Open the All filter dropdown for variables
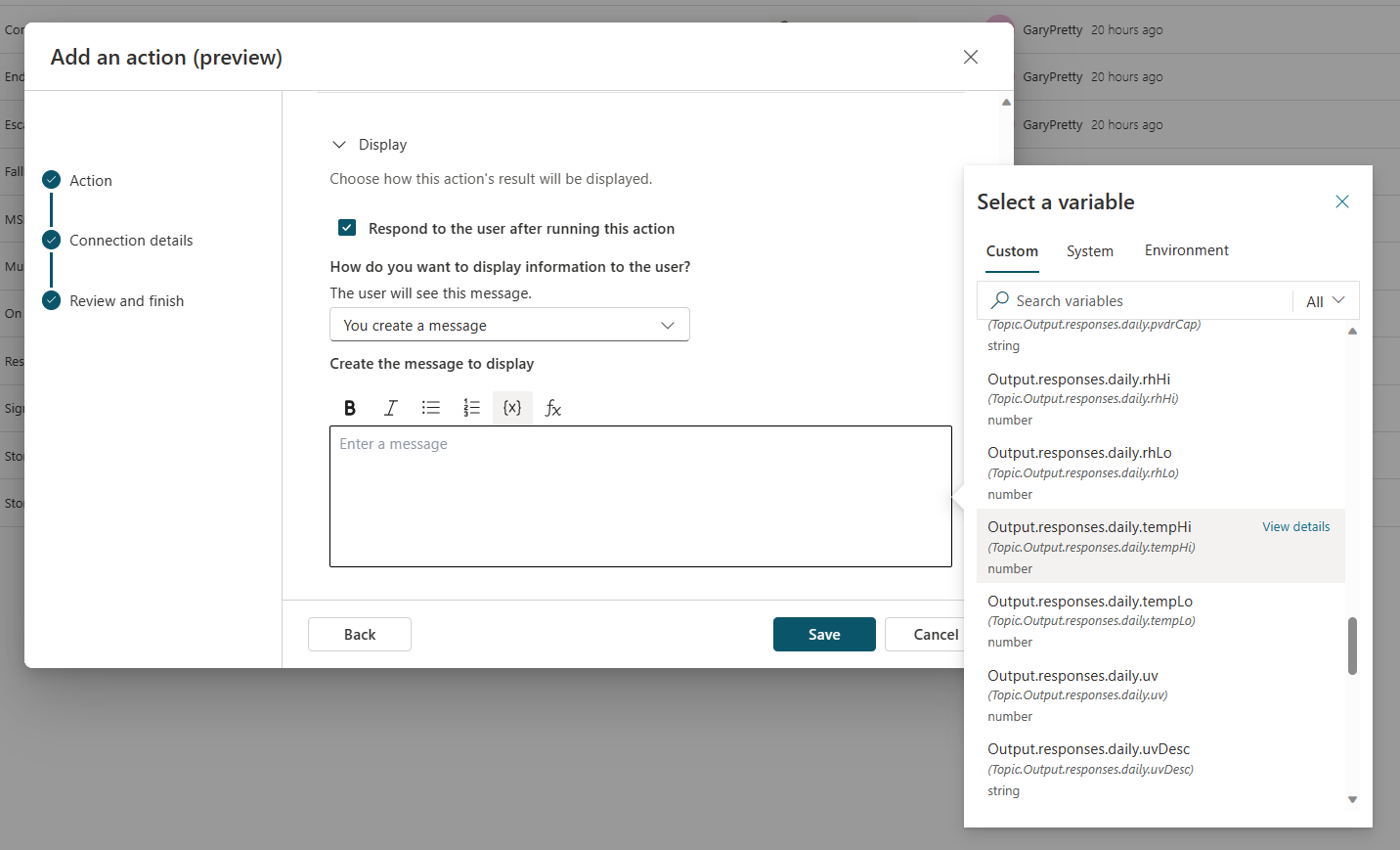1400x850 pixels. click(x=1326, y=301)
